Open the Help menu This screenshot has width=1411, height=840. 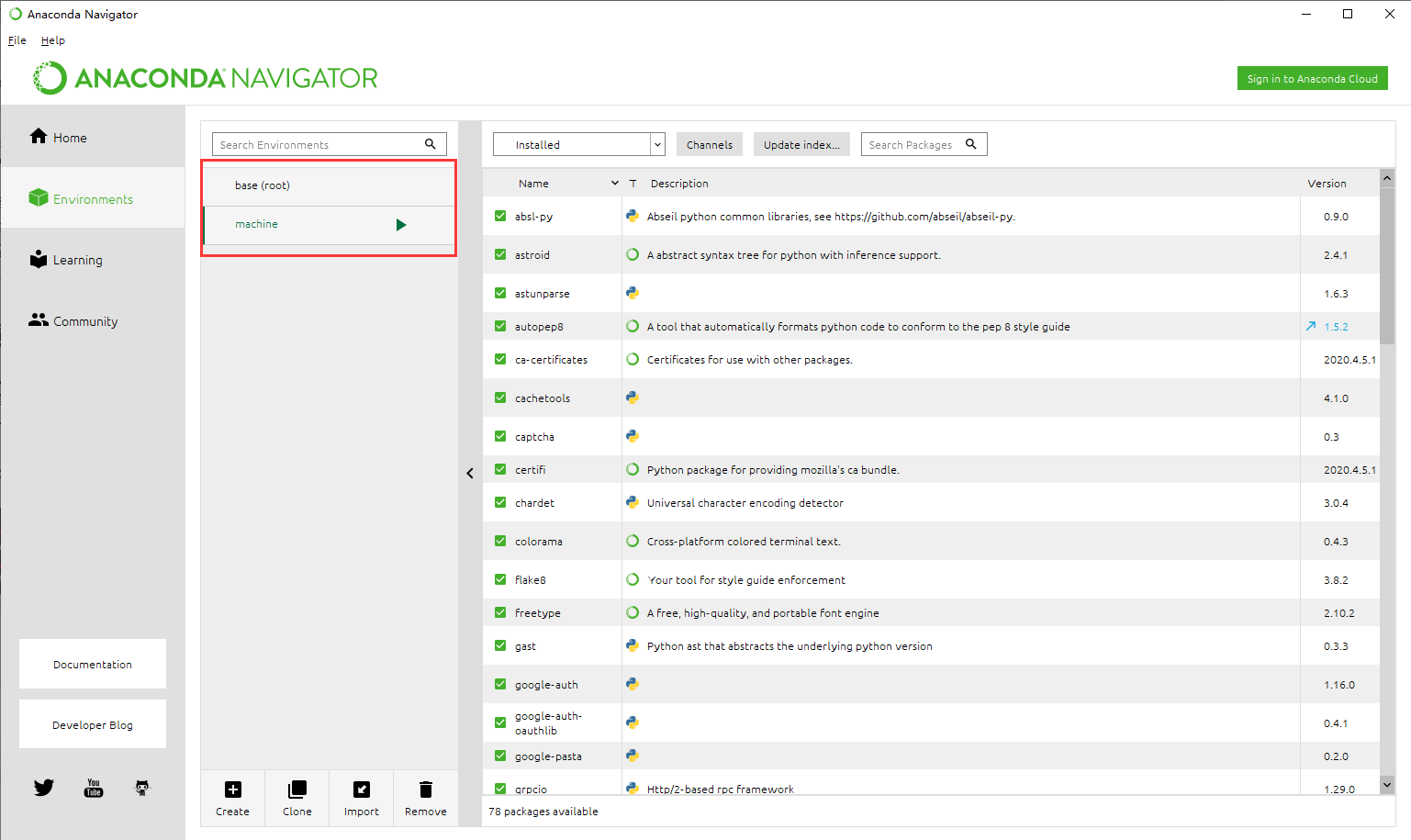tap(52, 39)
